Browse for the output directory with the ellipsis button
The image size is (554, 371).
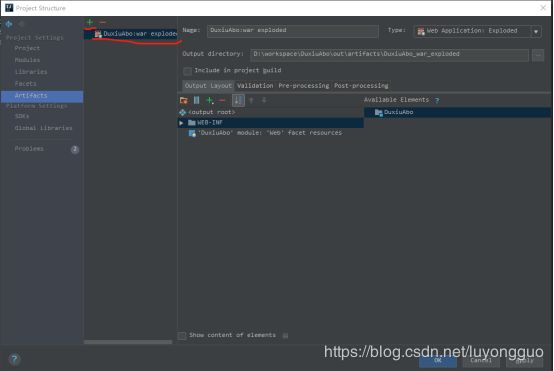tap(538, 55)
